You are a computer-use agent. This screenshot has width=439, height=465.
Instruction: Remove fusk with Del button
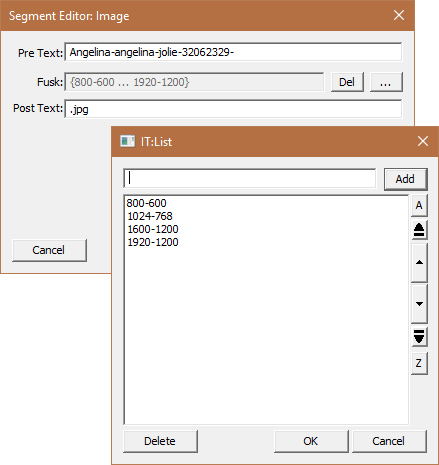tap(347, 82)
